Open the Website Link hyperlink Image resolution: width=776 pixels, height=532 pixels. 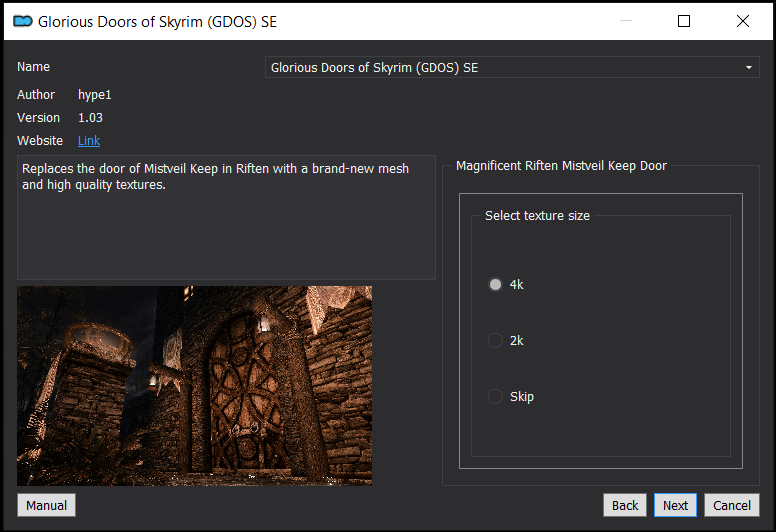pos(89,141)
